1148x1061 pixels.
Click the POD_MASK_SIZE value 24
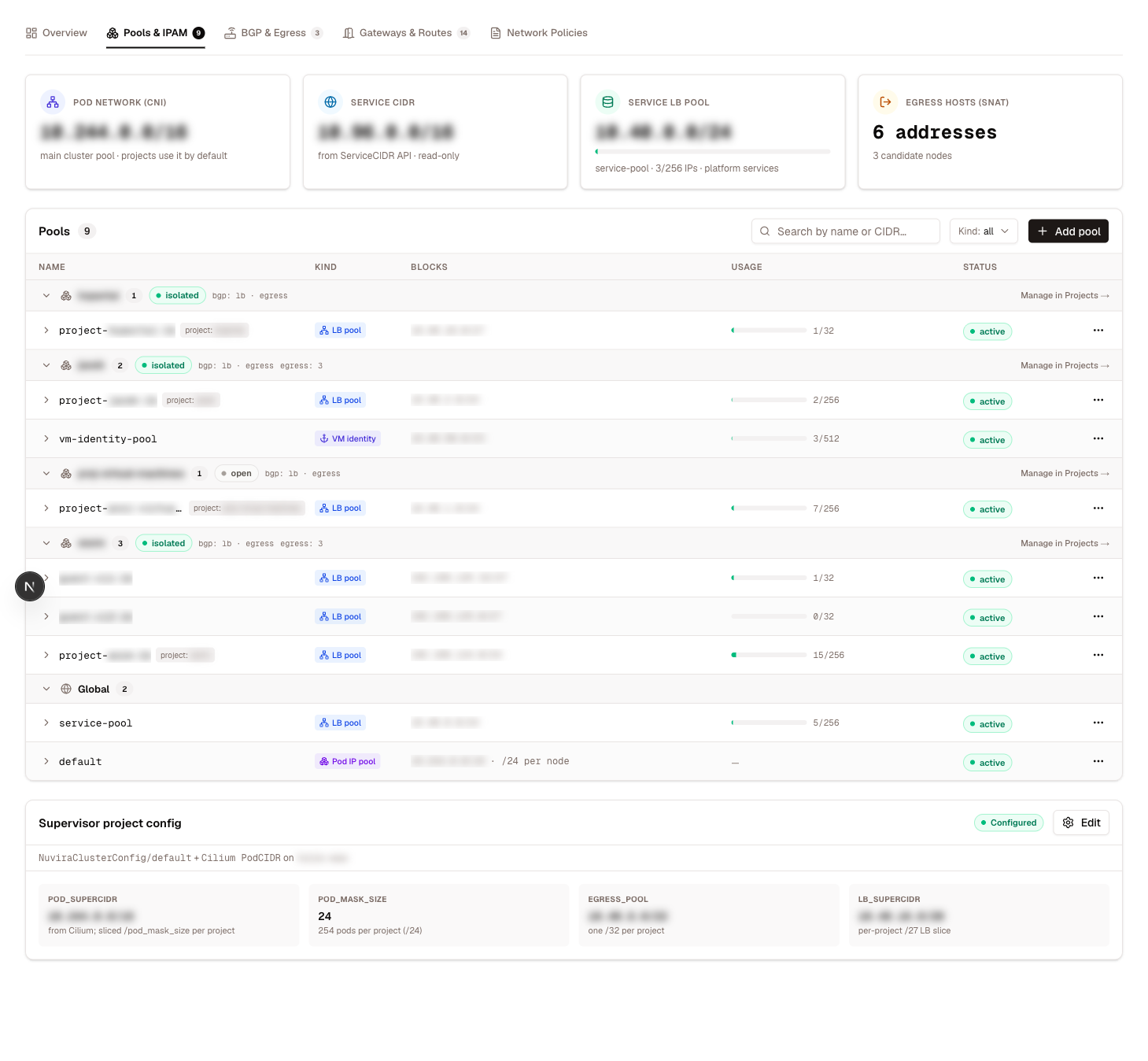(325, 916)
